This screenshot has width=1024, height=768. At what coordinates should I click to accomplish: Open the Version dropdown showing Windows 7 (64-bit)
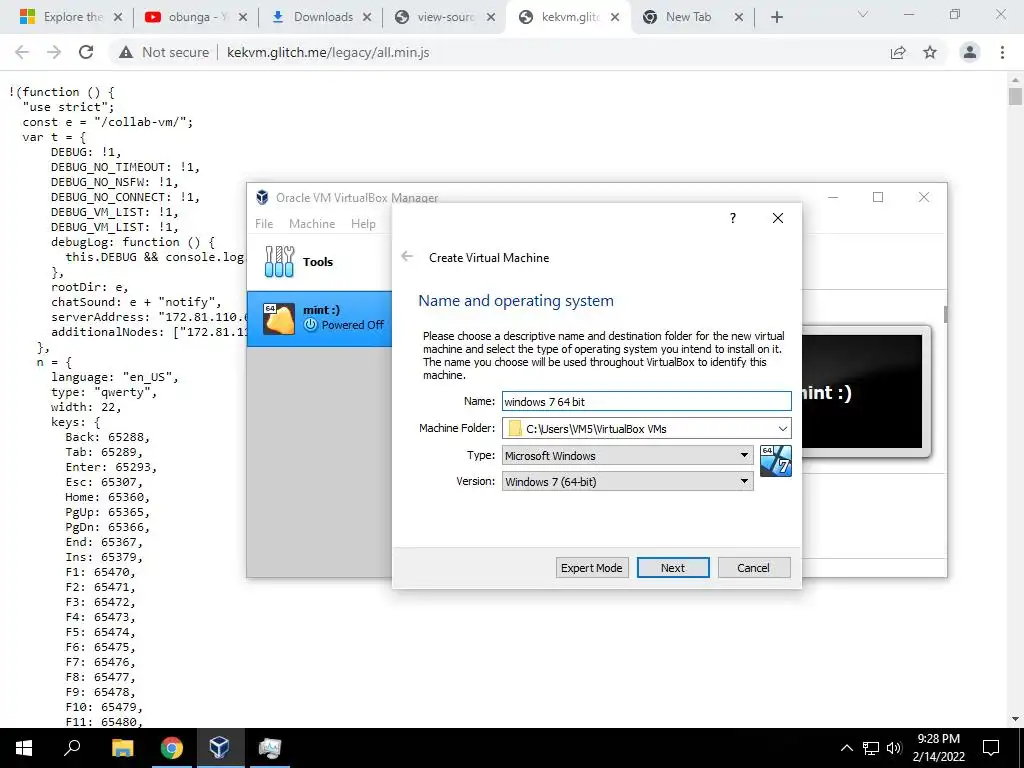pos(628,482)
